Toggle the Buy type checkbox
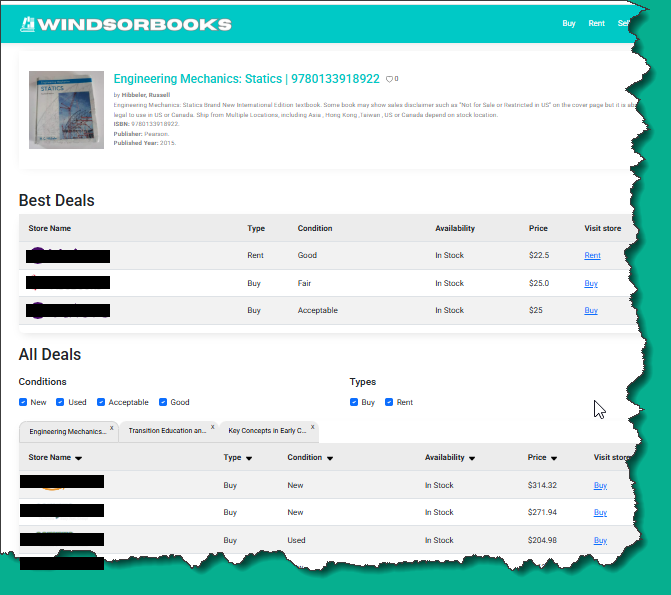671x595 pixels. 354,402
